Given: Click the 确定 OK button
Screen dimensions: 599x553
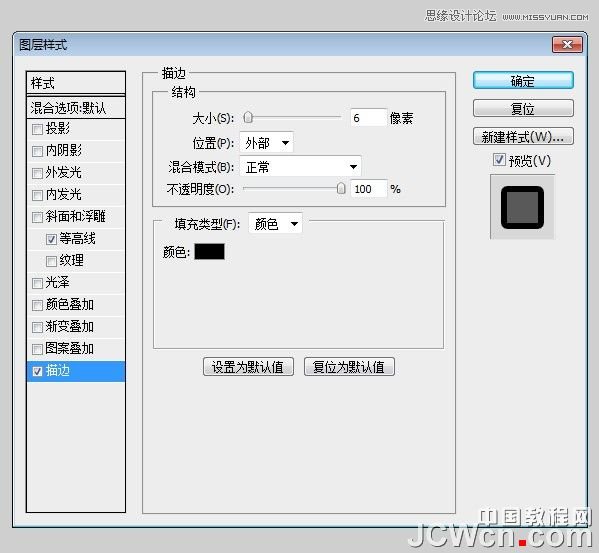Looking at the screenshot, I should pyautogui.click(x=523, y=81).
